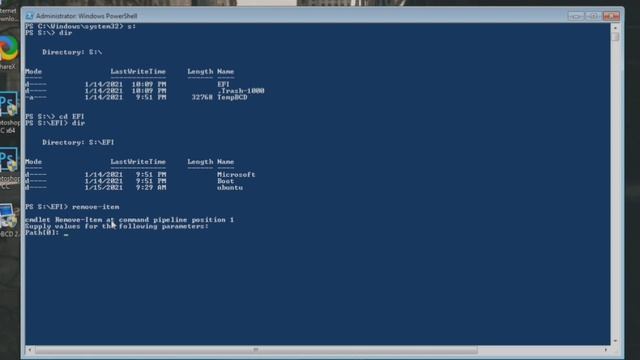
Task: Select the Photoshop x64 desktop icon
Action: pos(9,112)
